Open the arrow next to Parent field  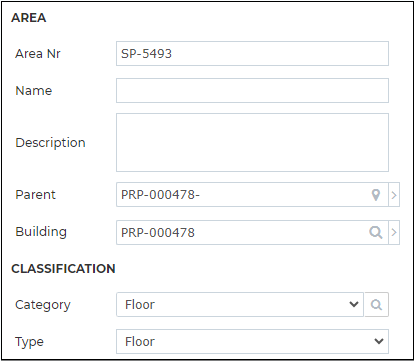tap(394, 195)
